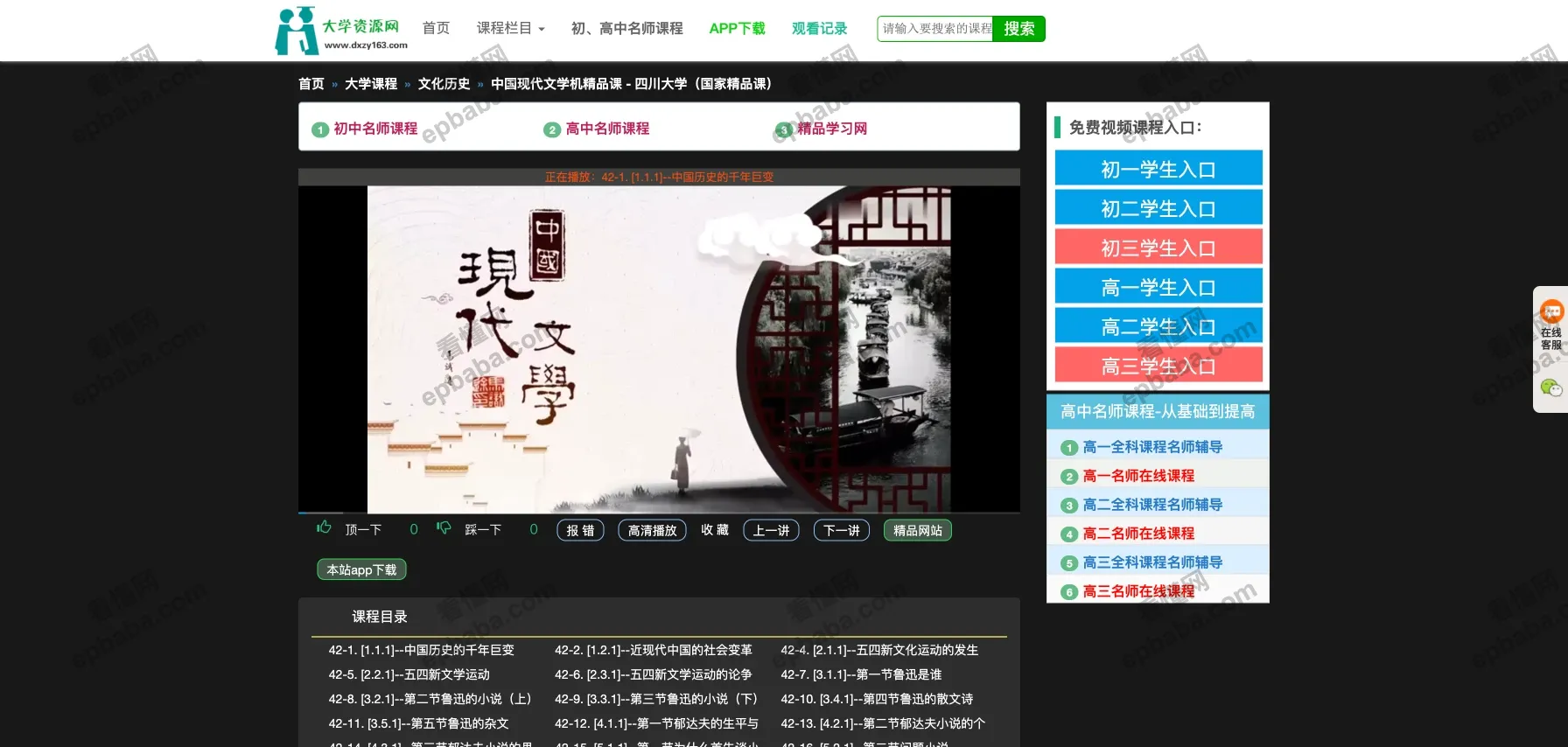Open 高二学生入口
The height and width of the screenshot is (747, 1568).
point(1158,325)
